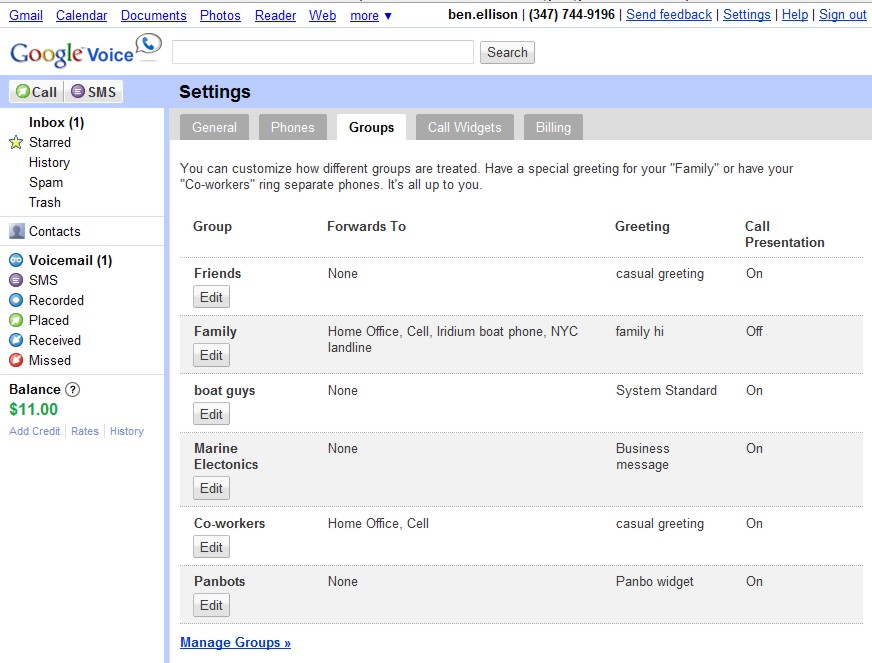This screenshot has height=663, width=872.
Task: Switch to the Phones tab
Action: [x=293, y=127]
